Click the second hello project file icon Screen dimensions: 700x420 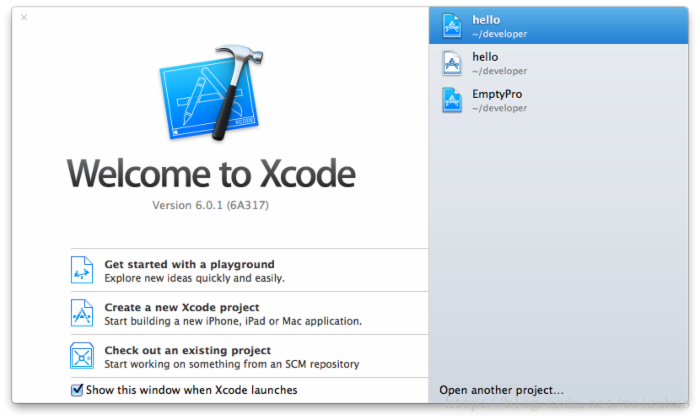pos(454,63)
